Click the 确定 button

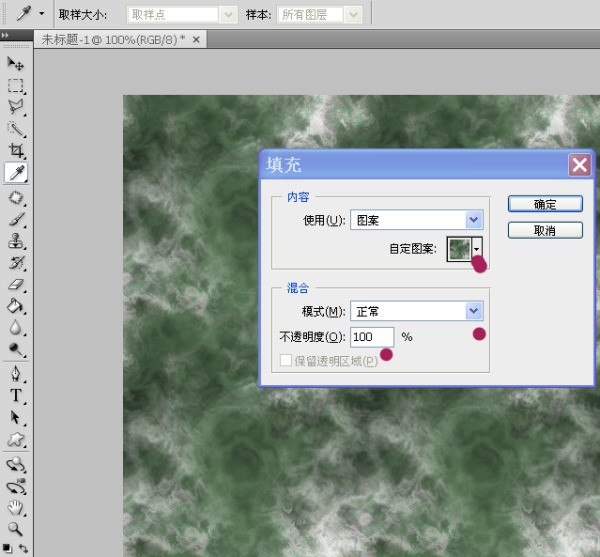point(545,204)
